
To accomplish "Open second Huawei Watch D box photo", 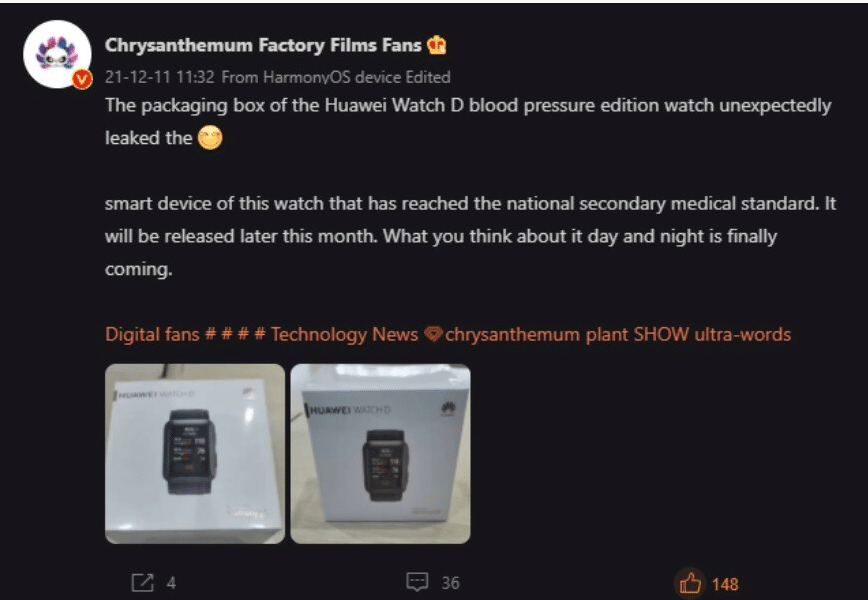I will pos(380,454).
